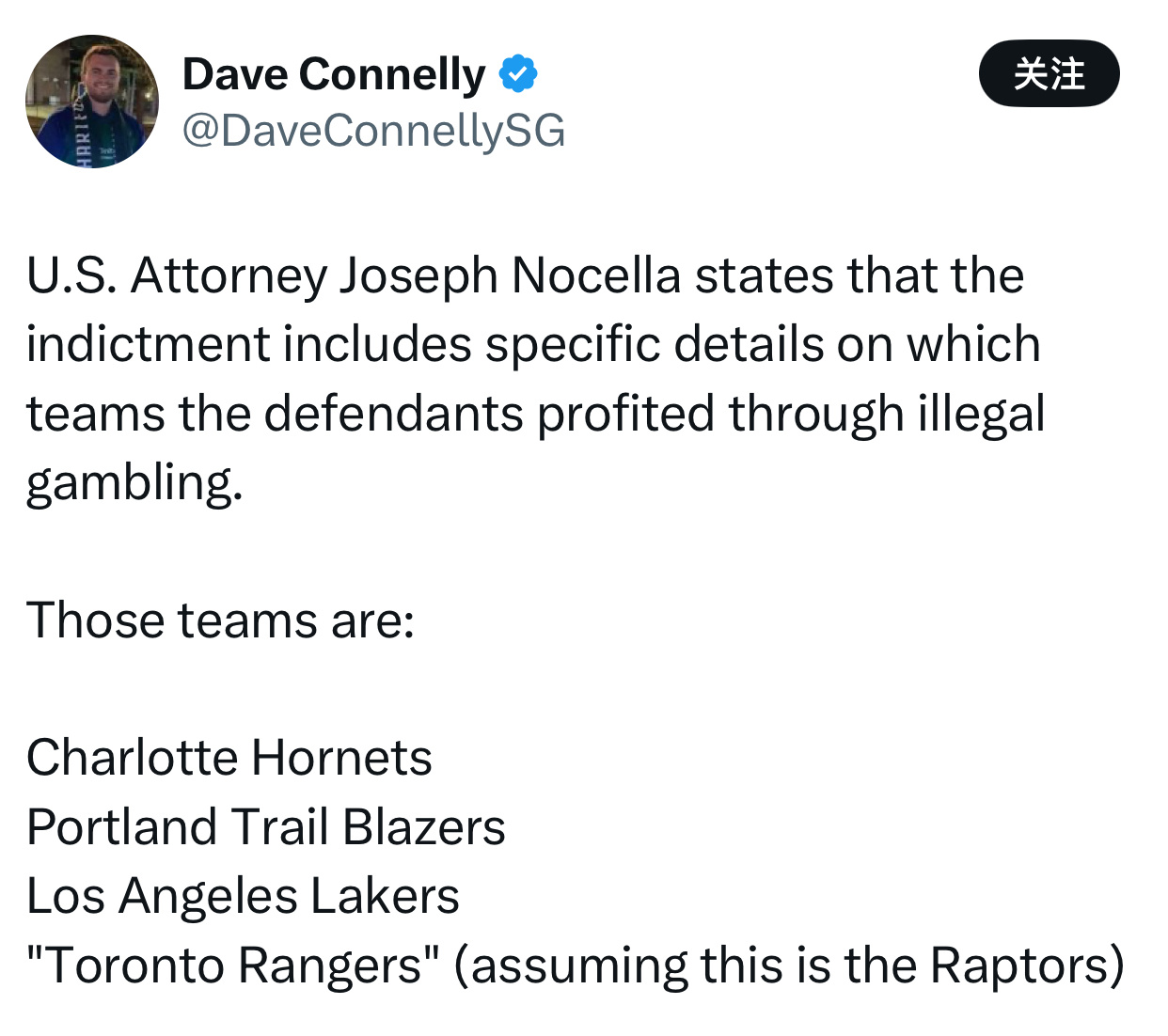
Task: Click the "U.S. Attorney" text
Action: pos(177,275)
